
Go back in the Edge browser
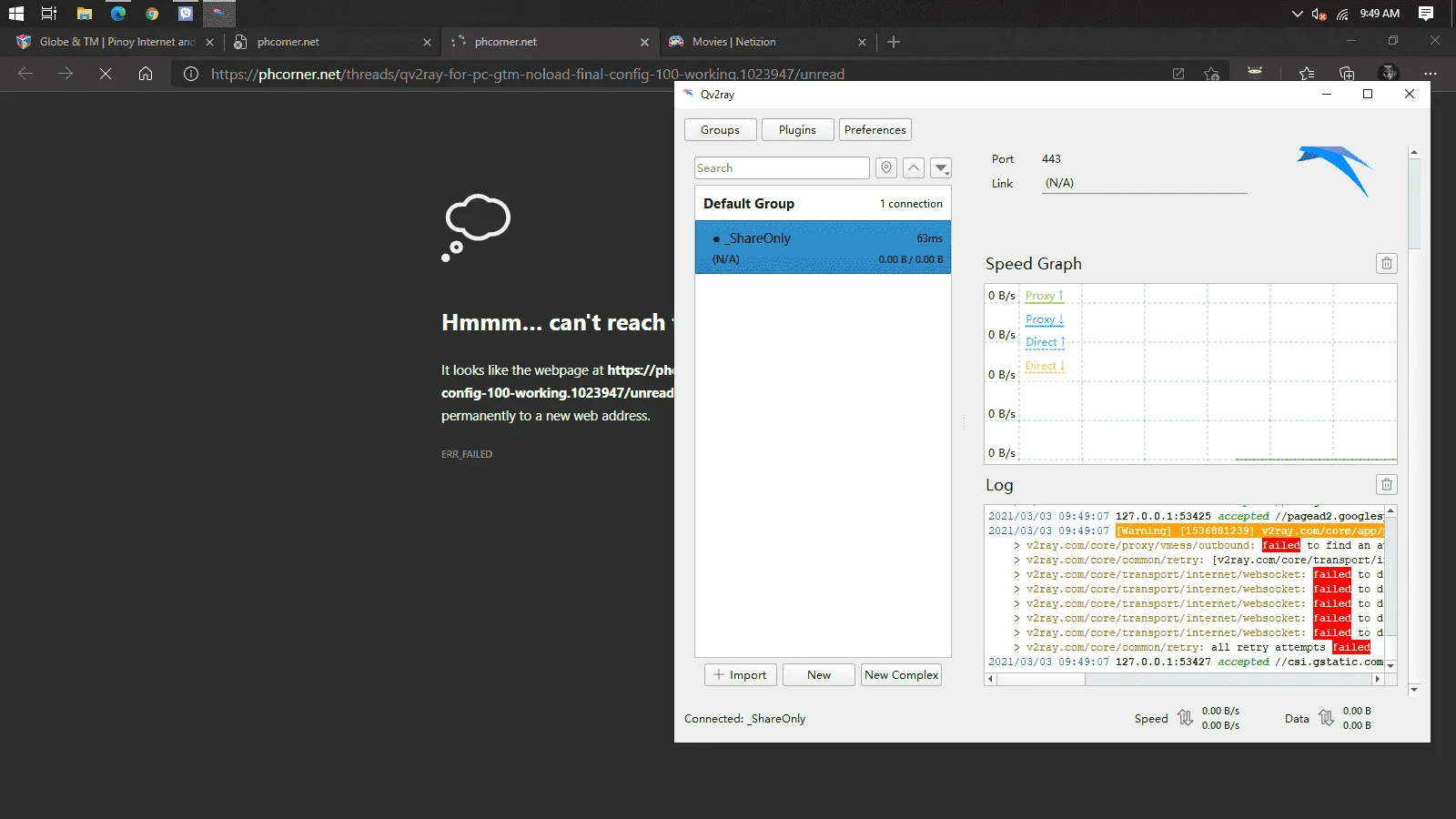pyautogui.click(x=25, y=74)
